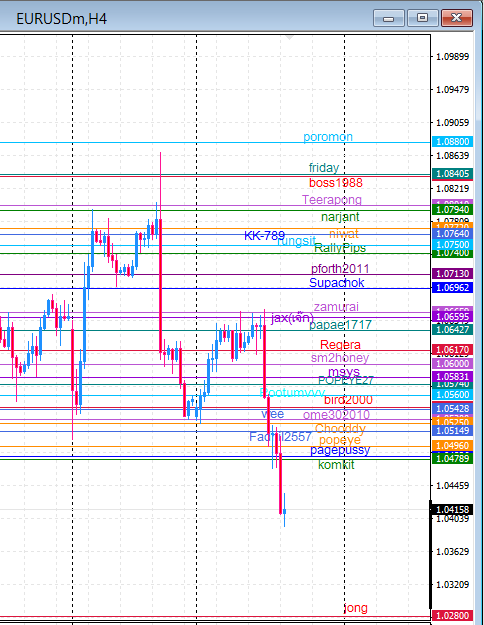
Task: Select the friday line label
Action: click(x=324, y=168)
